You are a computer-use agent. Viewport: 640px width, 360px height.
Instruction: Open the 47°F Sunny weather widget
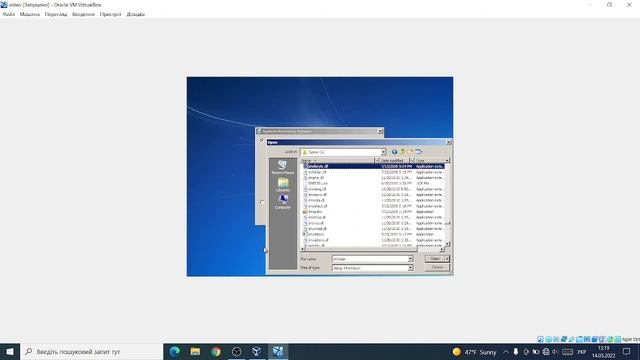coord(474,352)
